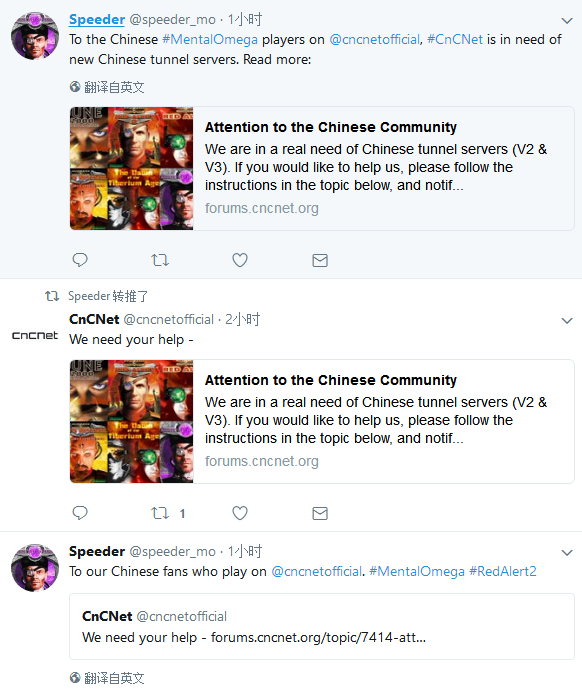Open quoted CnCNet tweet in third post
This screenshot has width=582, height=689.
(322, 627)
